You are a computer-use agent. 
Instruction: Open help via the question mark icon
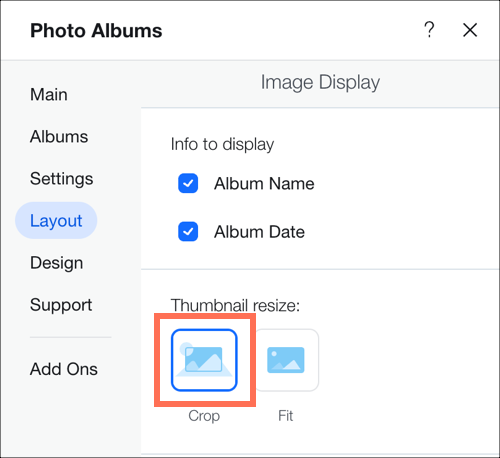coord(429,30)
